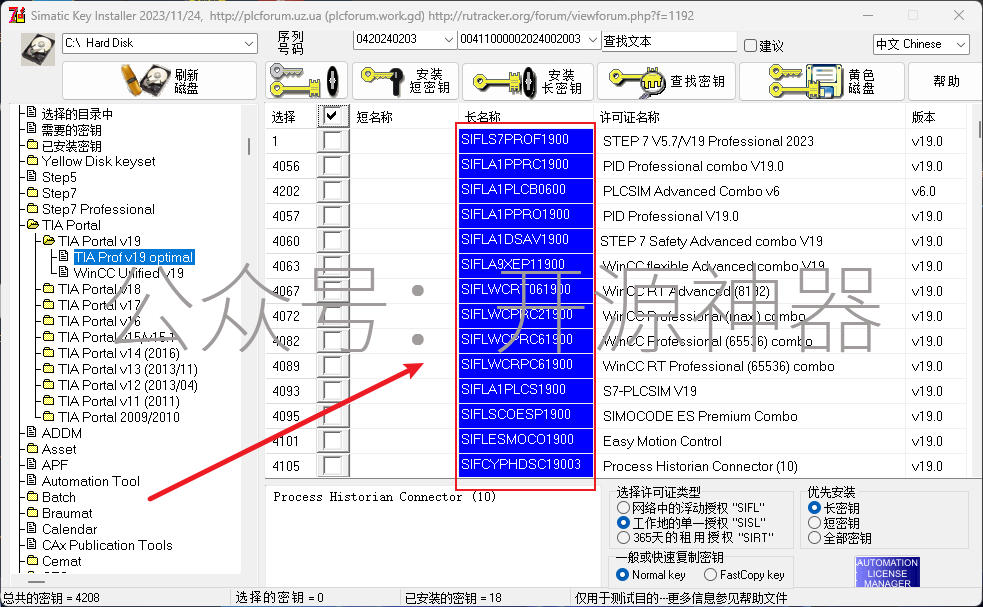This screenshot has width=983, height=607.
Task: Click SIMOCODE ES Premium Combo license name
Action: click(700, 416)
